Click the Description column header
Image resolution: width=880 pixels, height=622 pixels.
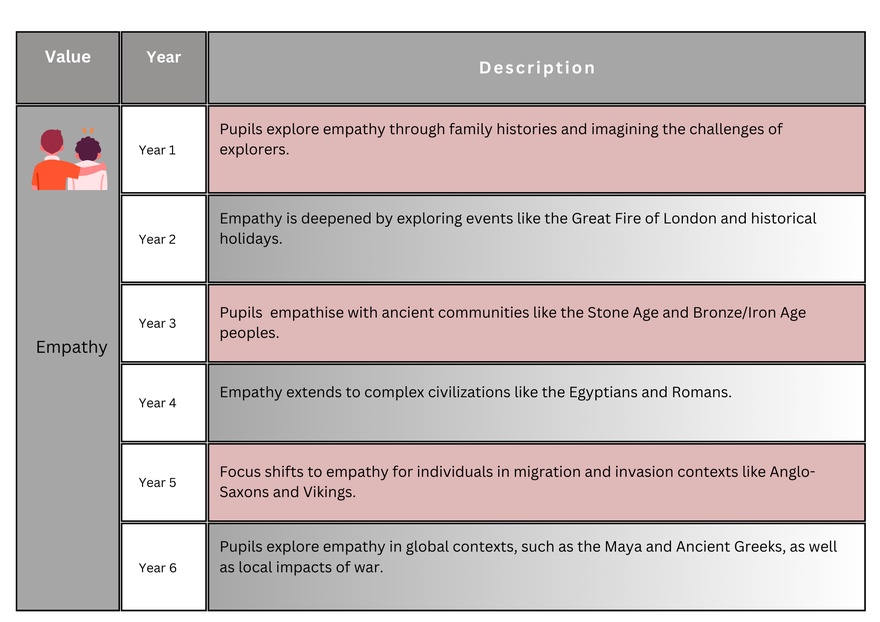536,68
